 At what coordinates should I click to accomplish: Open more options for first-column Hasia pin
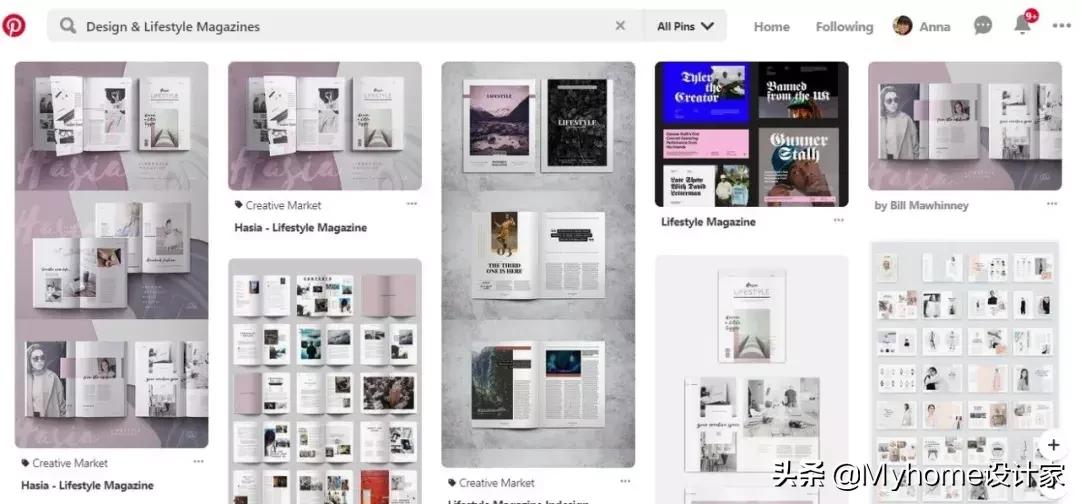click(198, 461)
